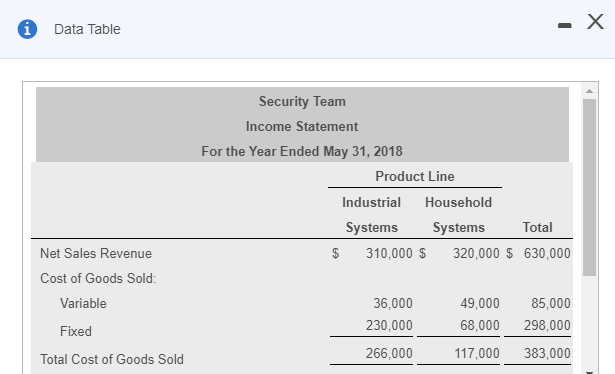
Task: Minimize the Data Table dialog
Action: point(564,25)
